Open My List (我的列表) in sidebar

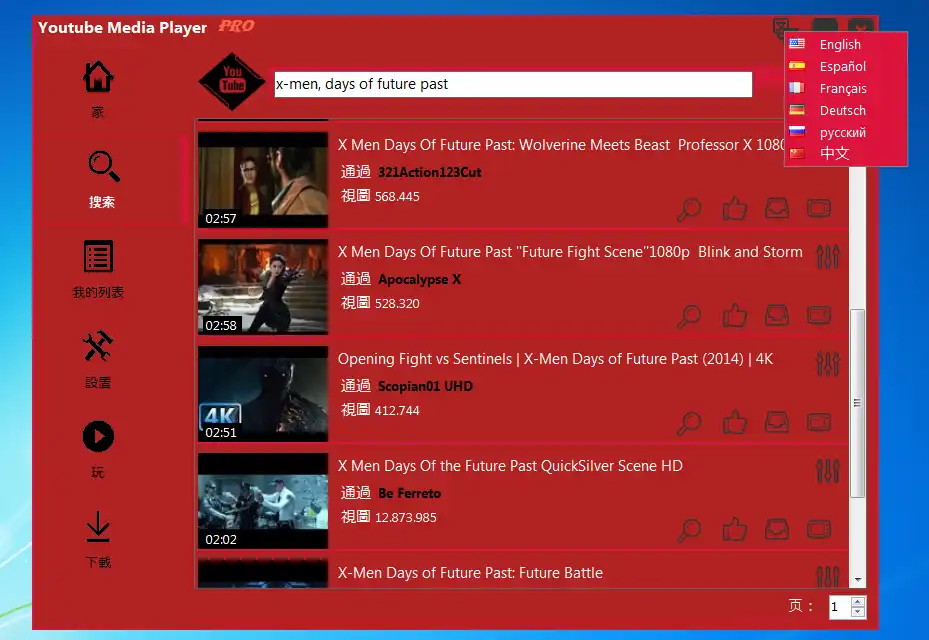pos(98,270)
